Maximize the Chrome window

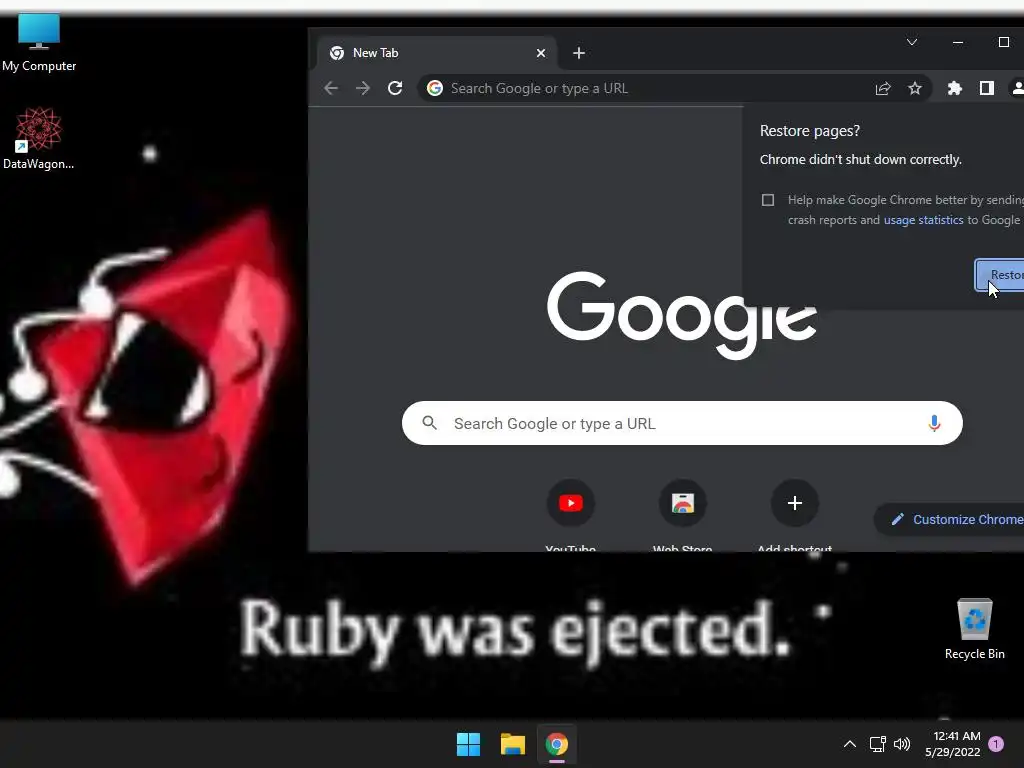[x=1004, y=42]
